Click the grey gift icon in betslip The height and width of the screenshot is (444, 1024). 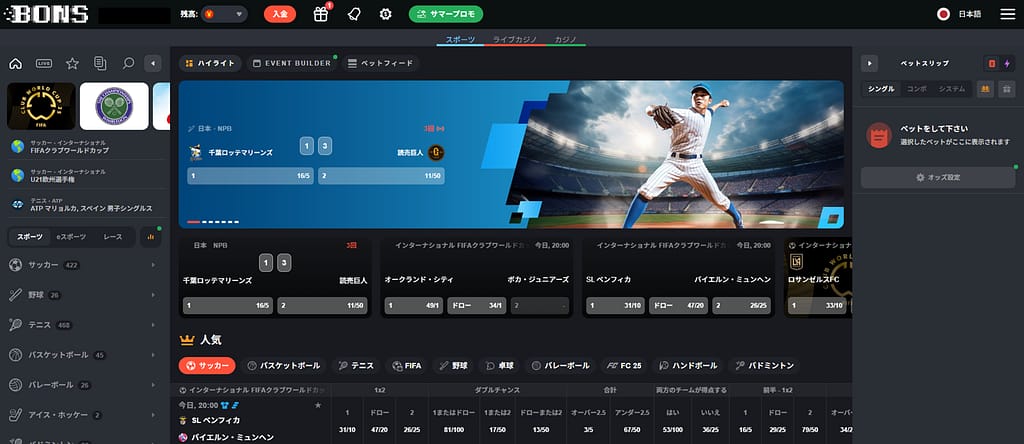coord(1006,89)
